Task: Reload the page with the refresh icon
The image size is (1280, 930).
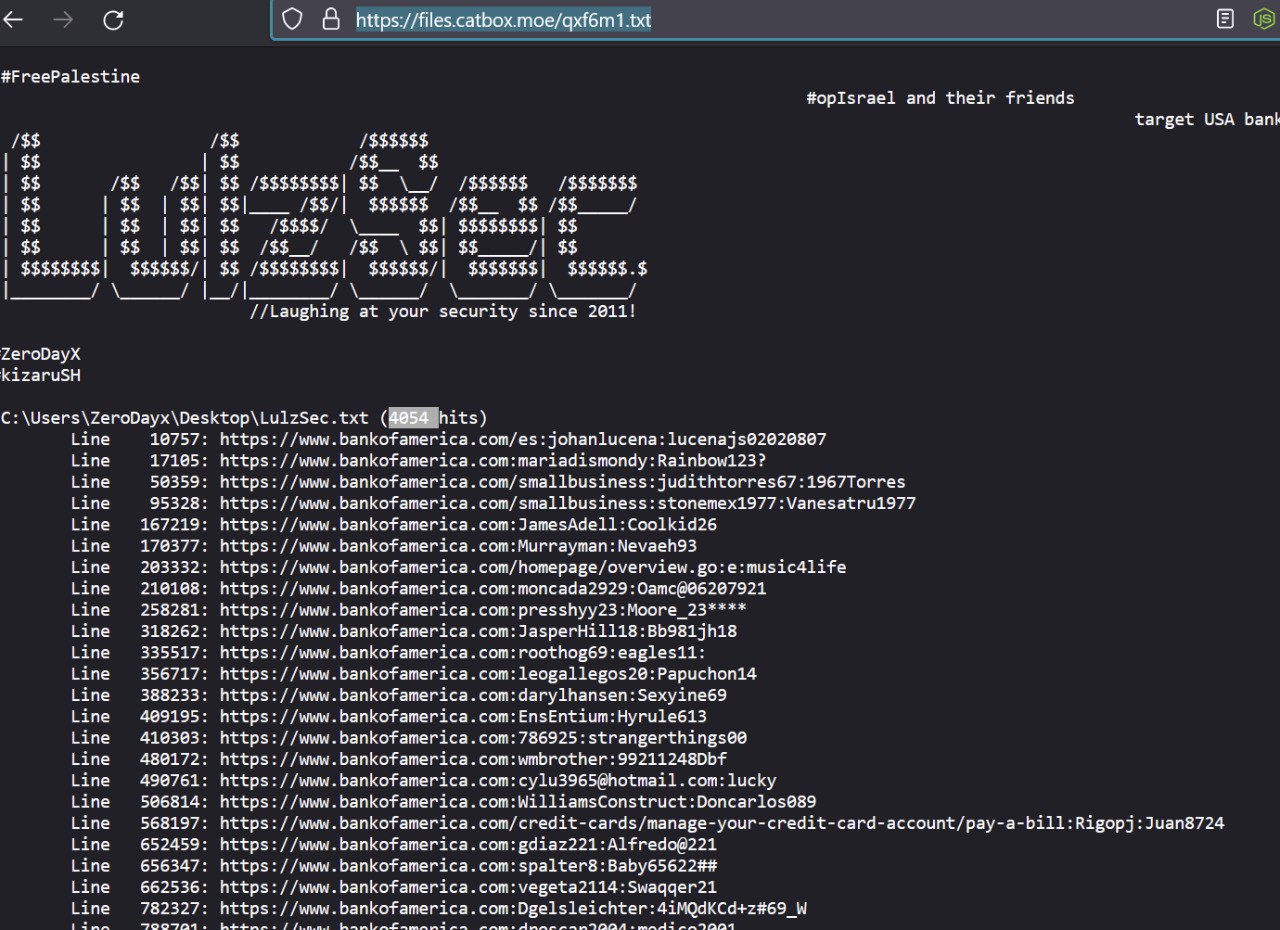Action: tap(114, 19)
